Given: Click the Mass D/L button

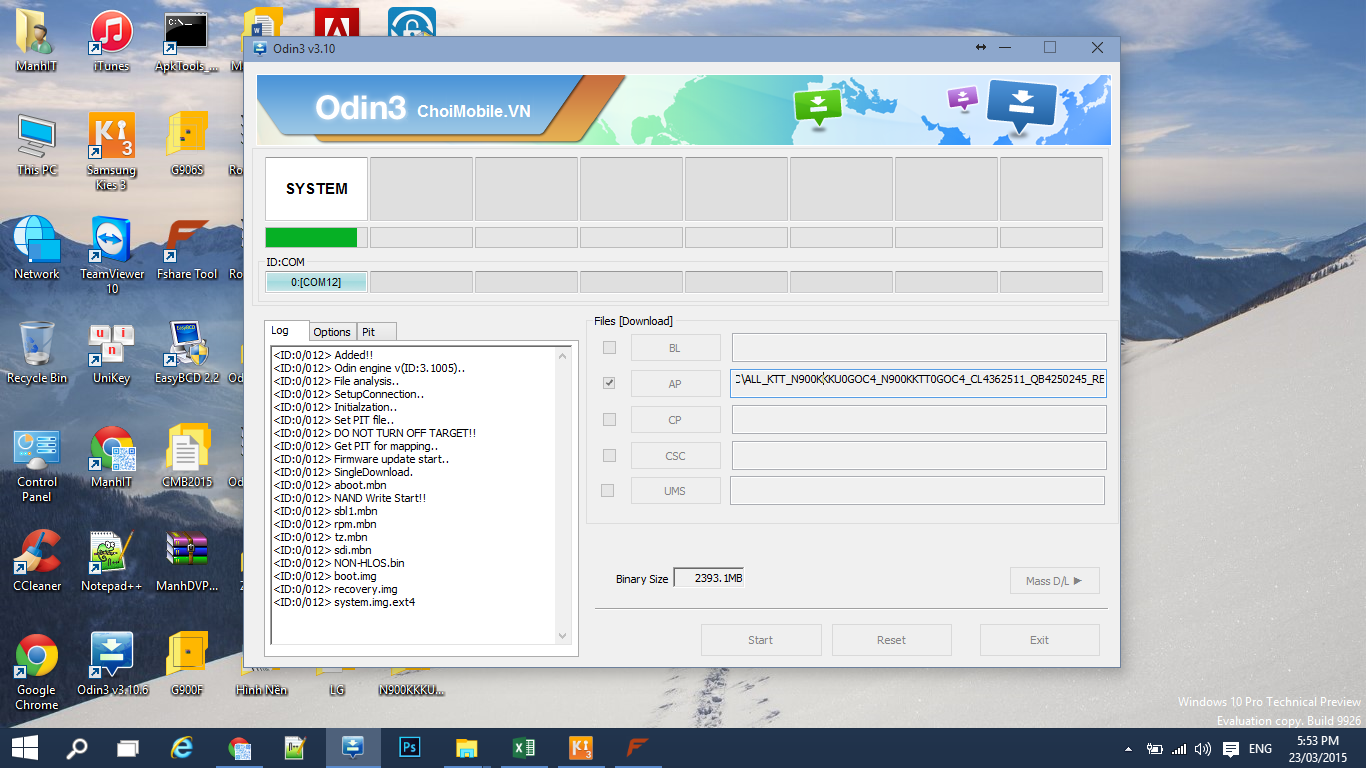Looking at the screenshot, I should click(1054, 581).
